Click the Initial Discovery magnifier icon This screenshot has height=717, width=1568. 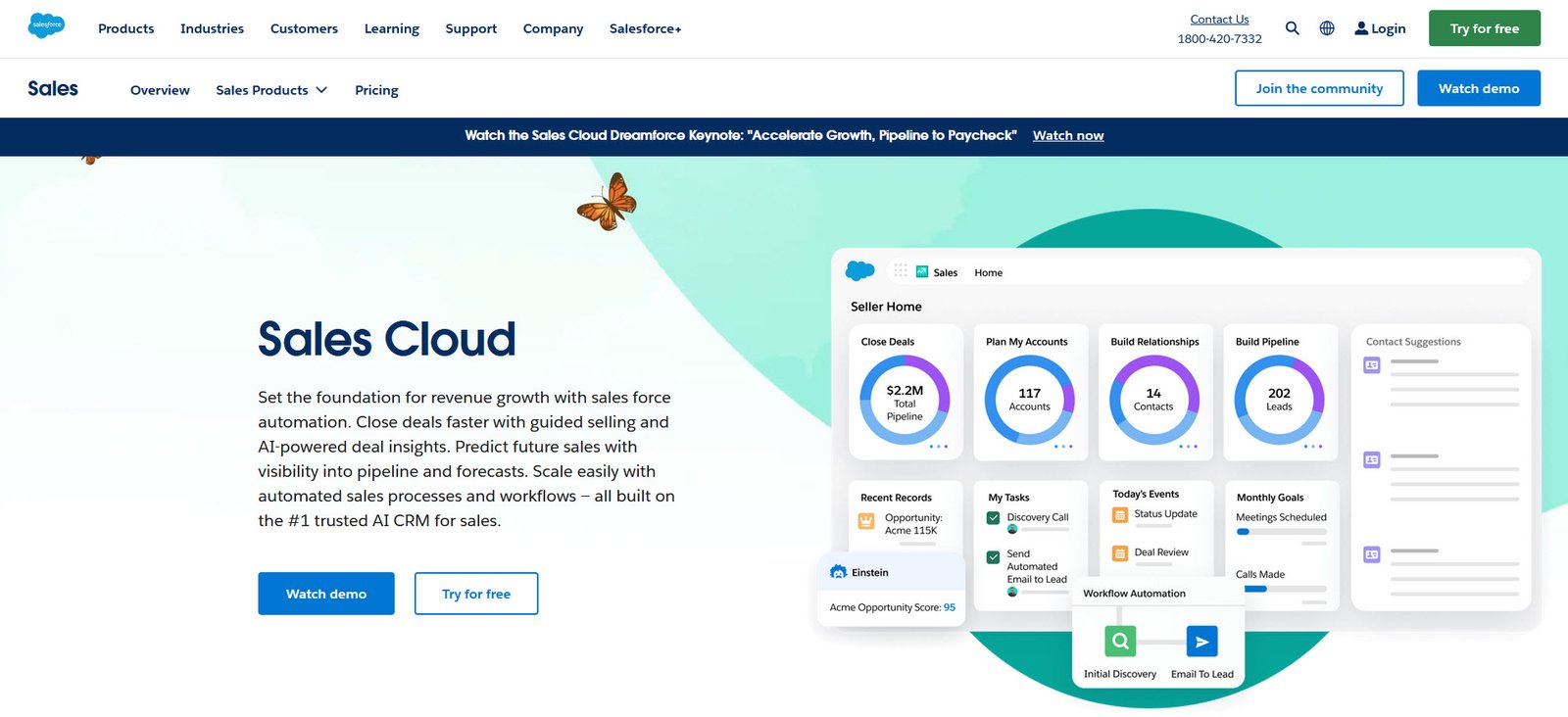pos(1120,642)
